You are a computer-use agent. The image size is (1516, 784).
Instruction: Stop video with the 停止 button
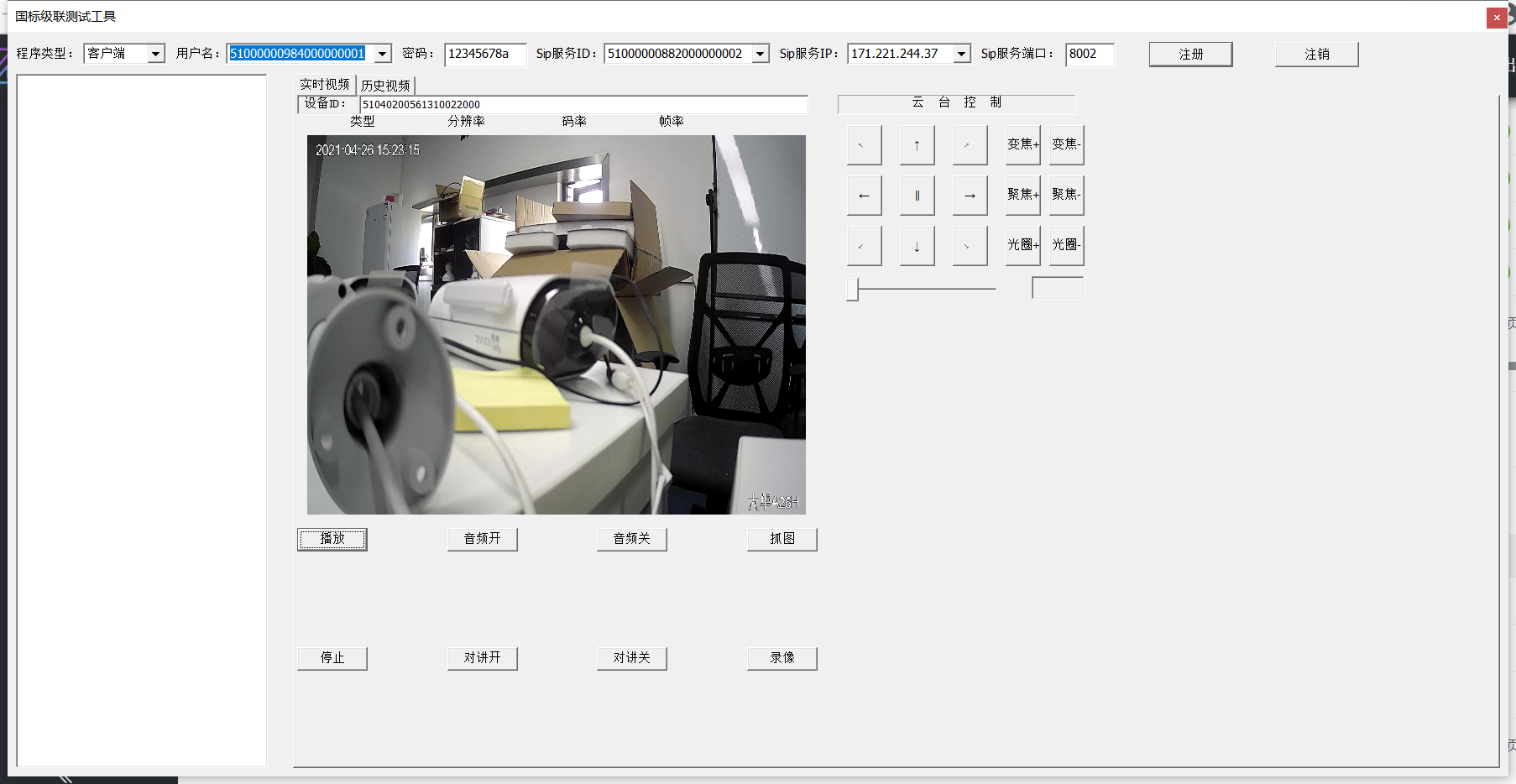point(332,658)
